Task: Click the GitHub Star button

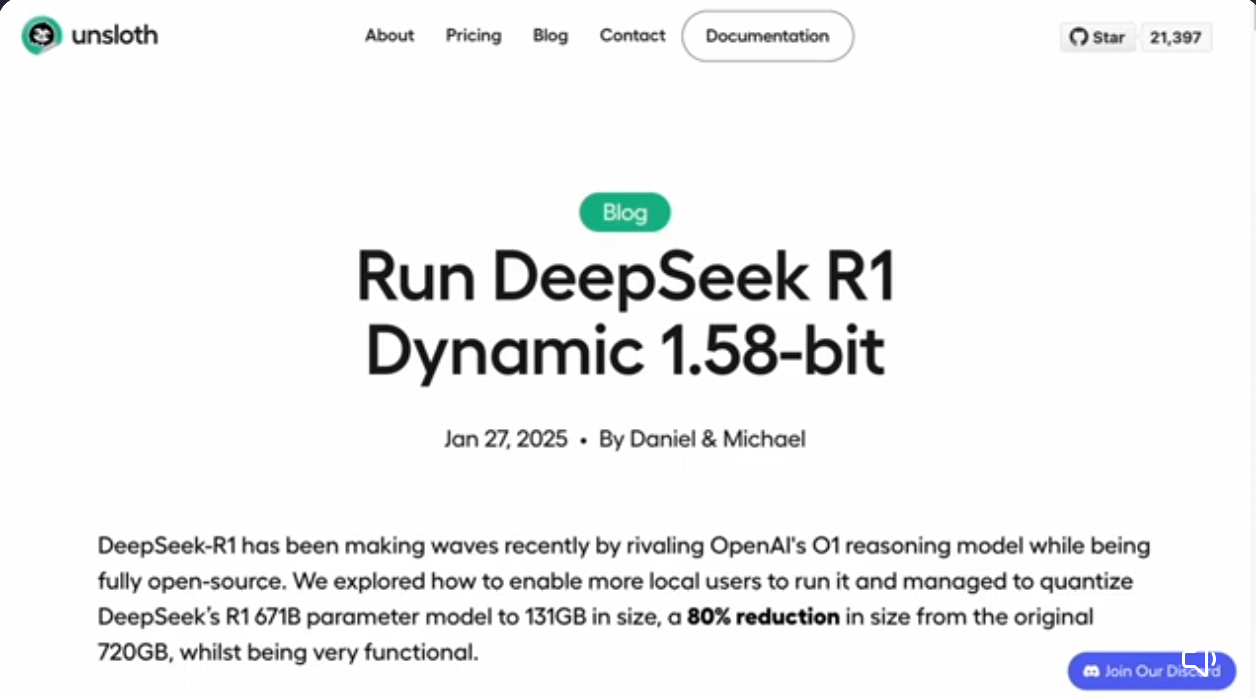Action: pos(1098,37)
